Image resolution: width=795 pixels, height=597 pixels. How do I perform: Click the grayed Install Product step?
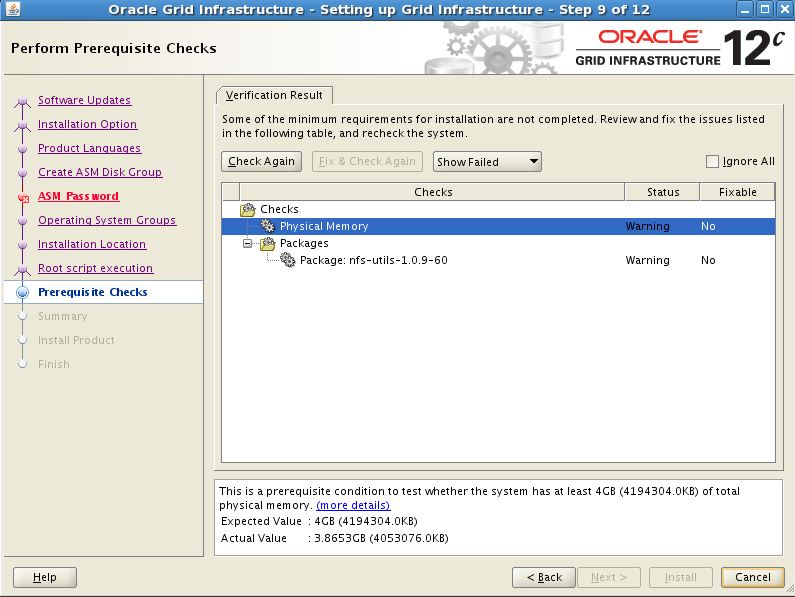coord(76,340)
